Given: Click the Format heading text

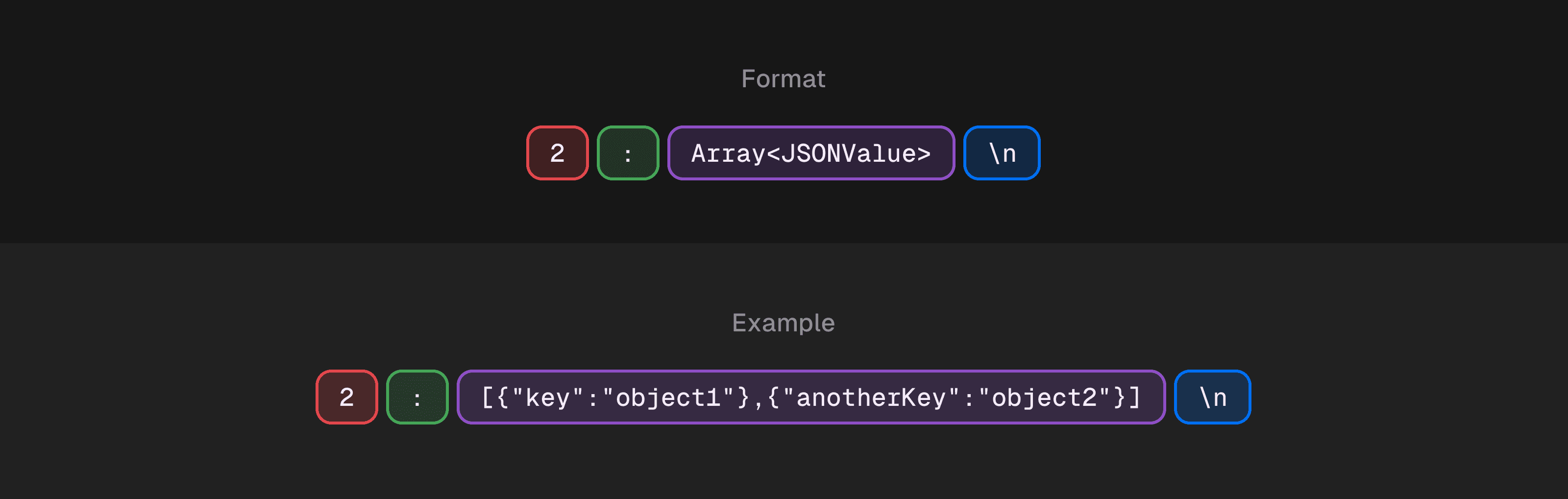Looking at the screenshot, I should [783, 78].
